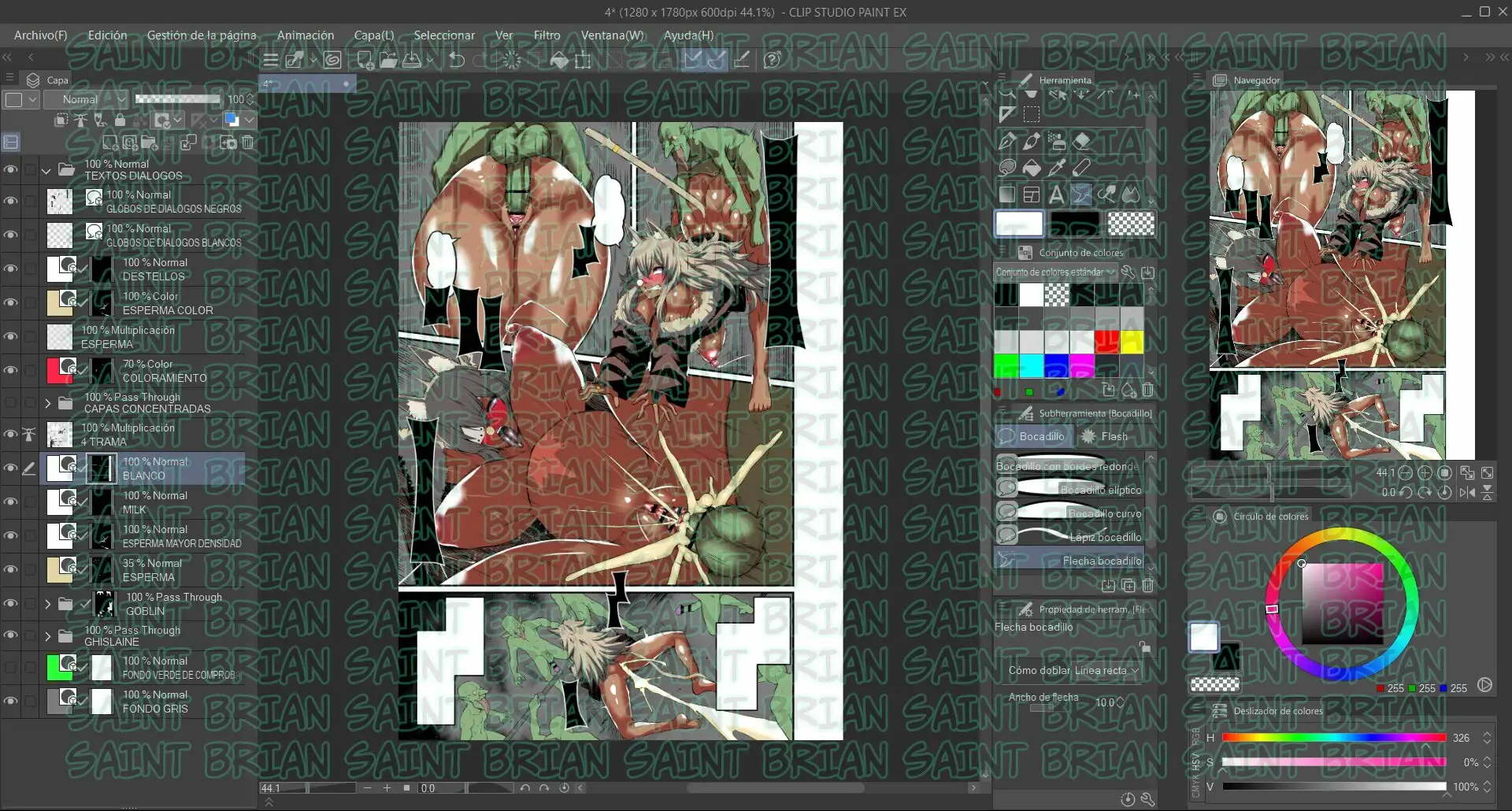1512x811 pixels.
Task: Open the Capa(L) menu
Action: [374, 35]
